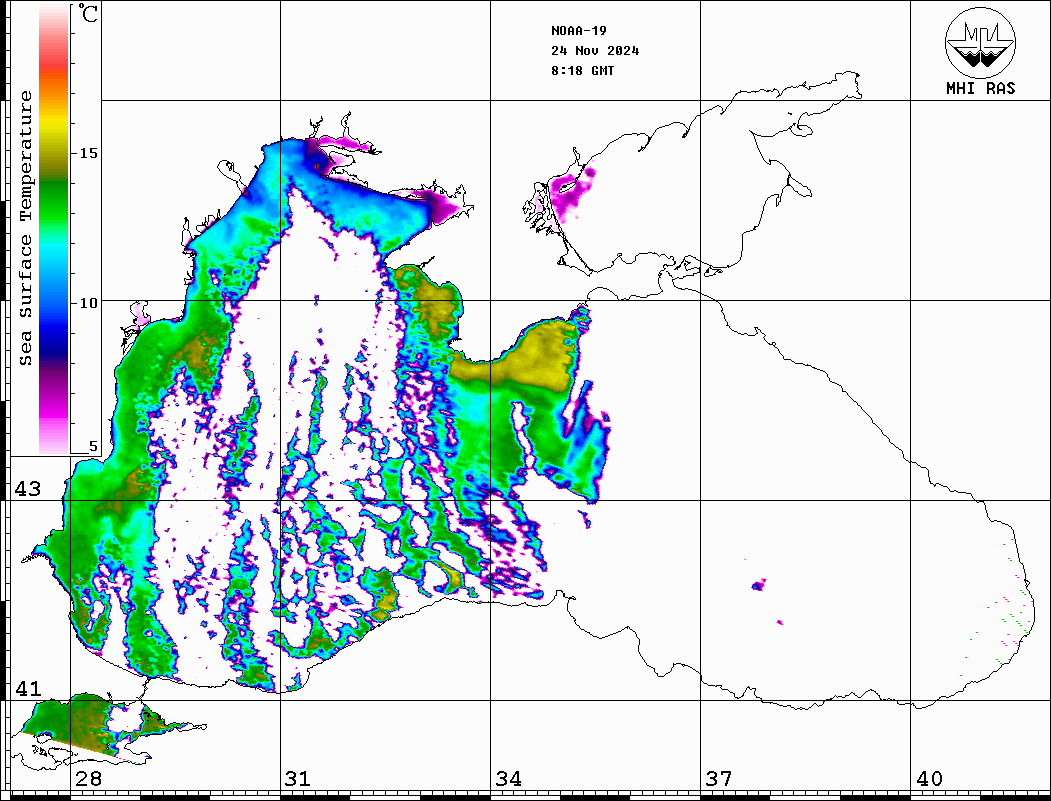Pick the red region of the color bar

point(54,64)
